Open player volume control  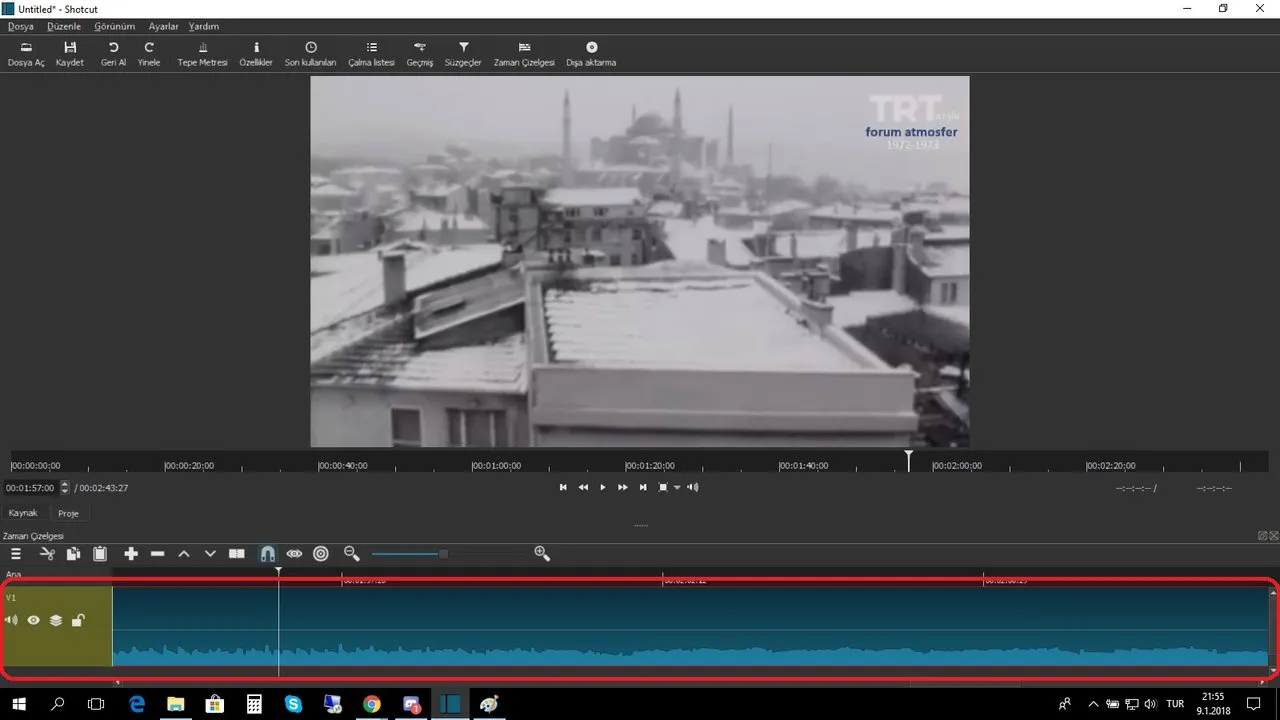[x=693, y=487]
